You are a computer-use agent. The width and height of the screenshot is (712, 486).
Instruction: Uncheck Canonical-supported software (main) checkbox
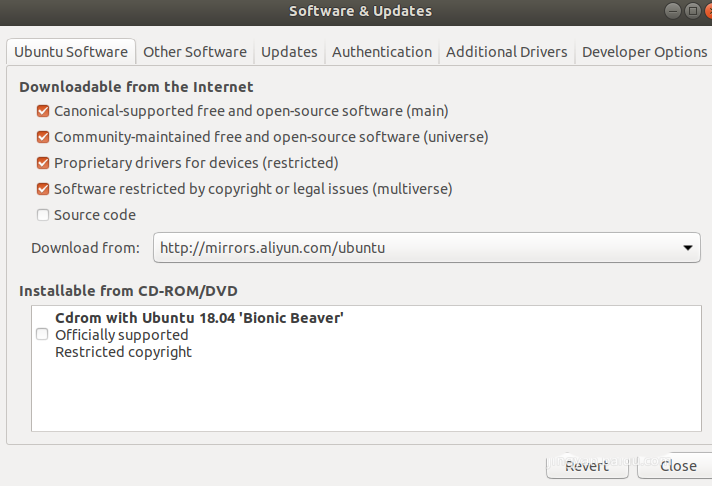tap(43, 111)
